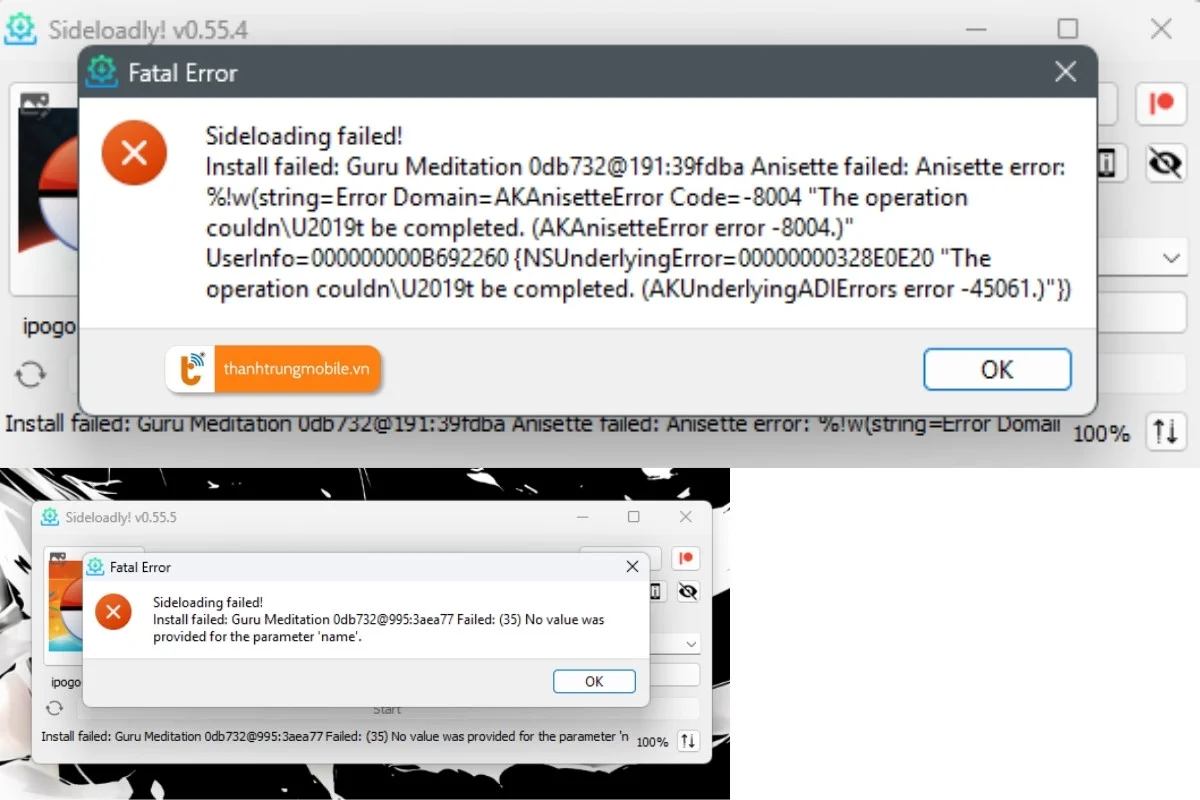Toggle the up-down arrows log button in v0.55.4
Image resolution: width=1200 pixels, height=800 pixels.
pyautogui.click(x=1166, y=432)
